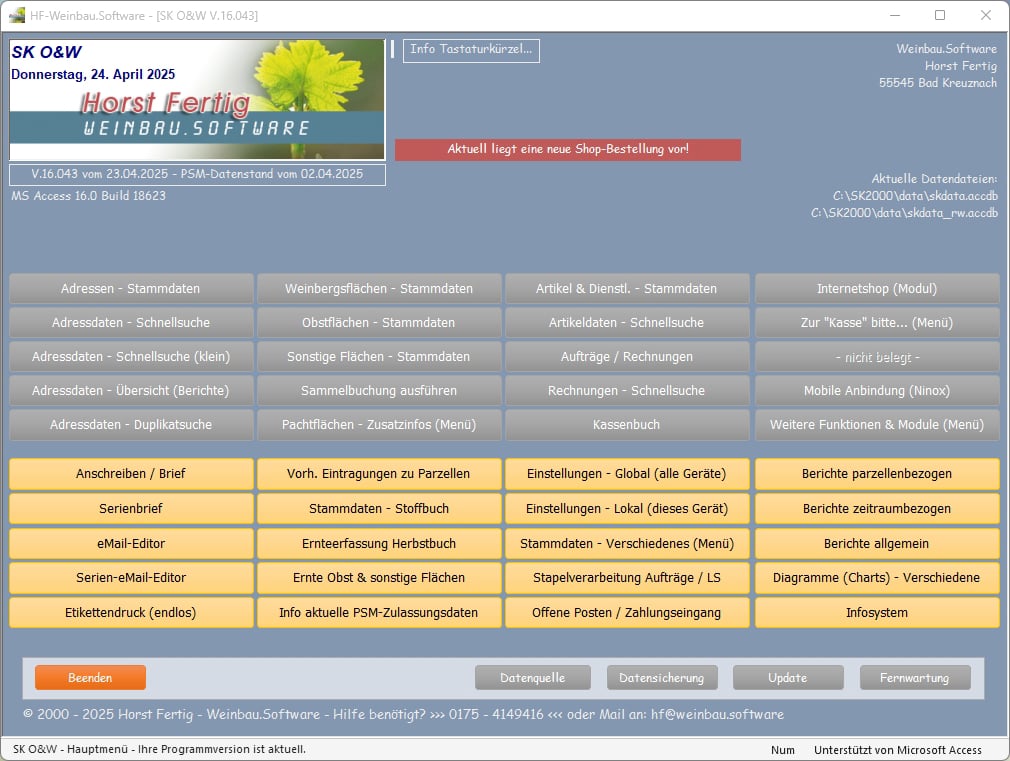Click the Update button
The height and width of the screenshot is (761, 1010).
[787, 678]
